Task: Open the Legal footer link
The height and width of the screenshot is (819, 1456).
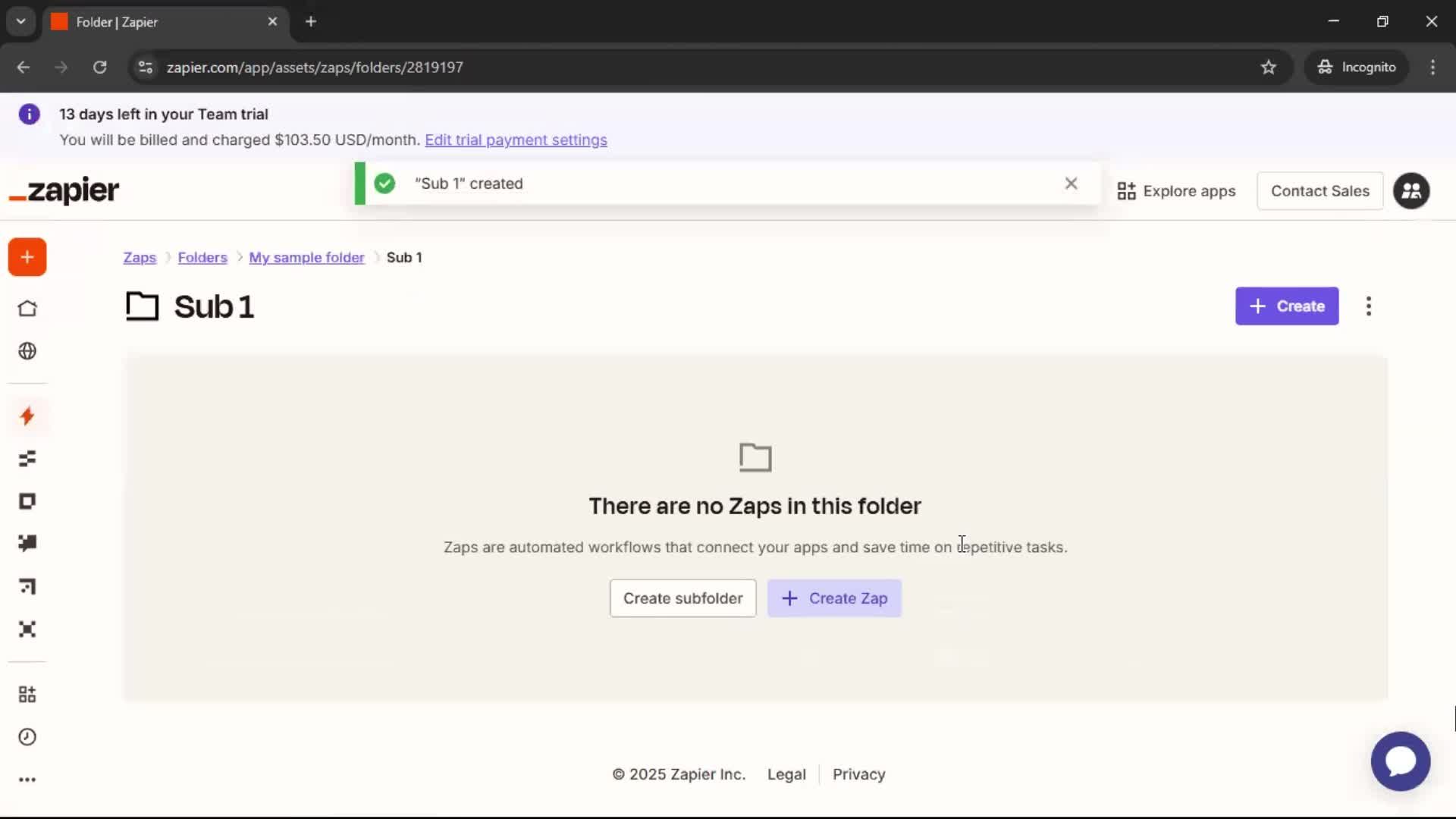Action: coord(786,774)
